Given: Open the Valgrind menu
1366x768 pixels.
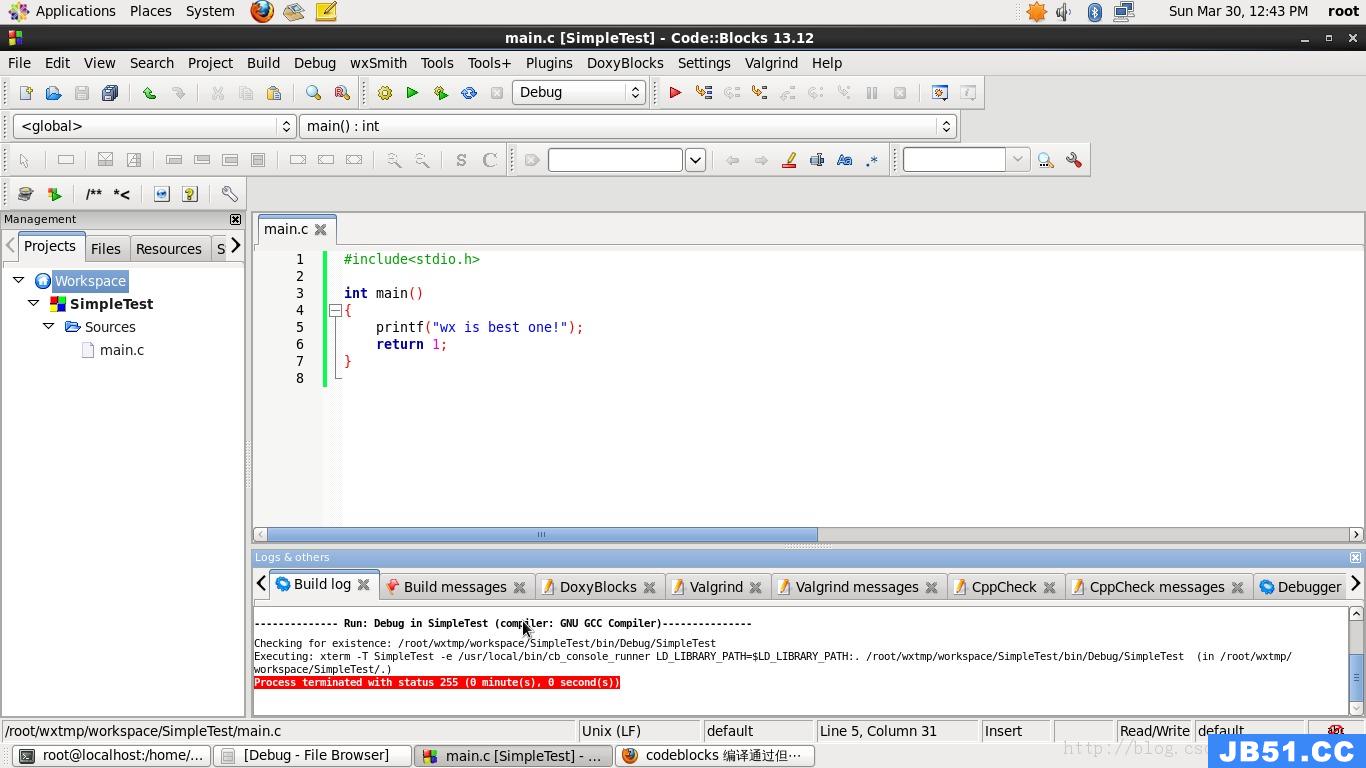Looking at the screenshot, I should [771, 63].
